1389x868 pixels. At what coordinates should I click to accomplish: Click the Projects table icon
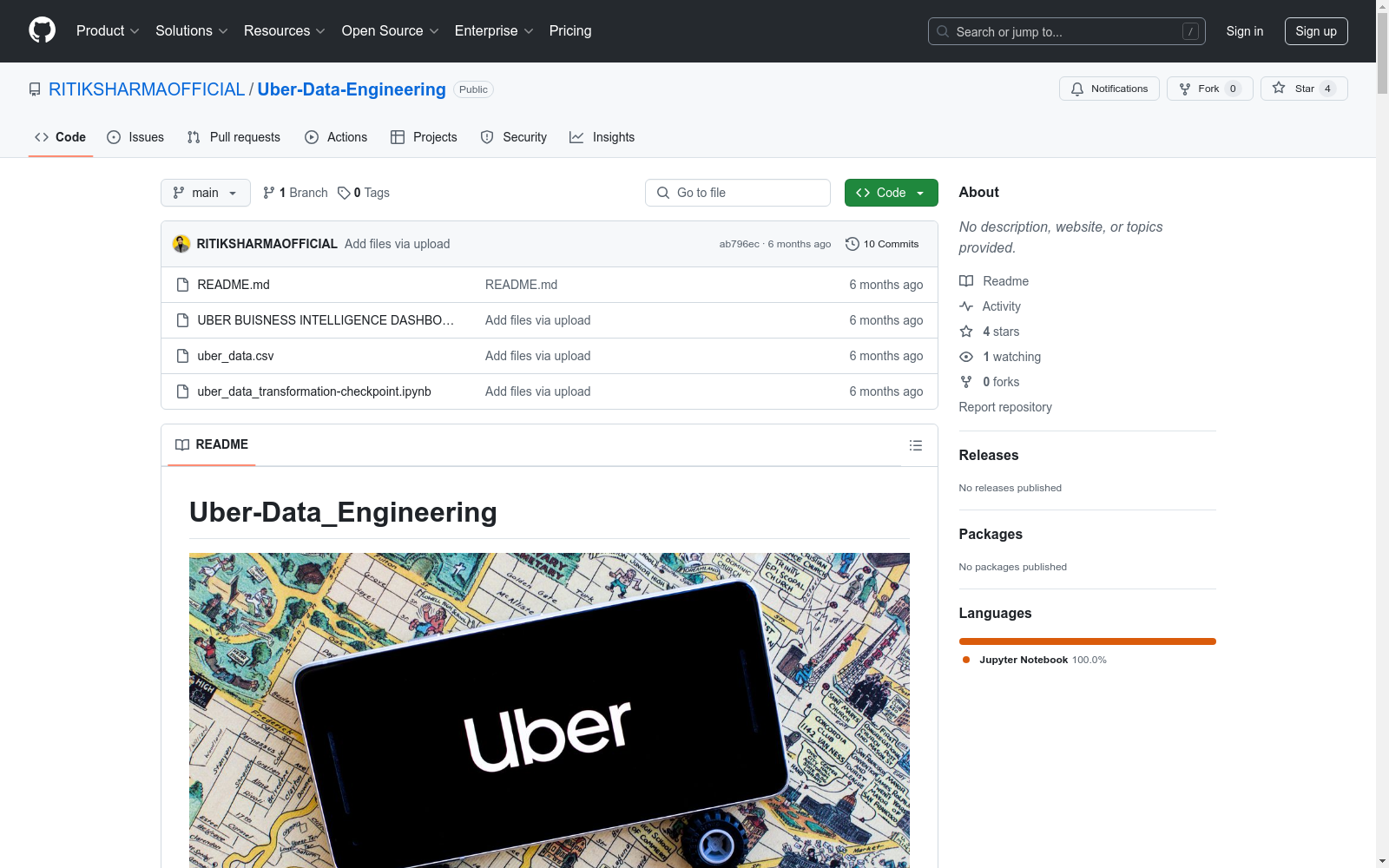pyautogui.click(x=398, y=137)
